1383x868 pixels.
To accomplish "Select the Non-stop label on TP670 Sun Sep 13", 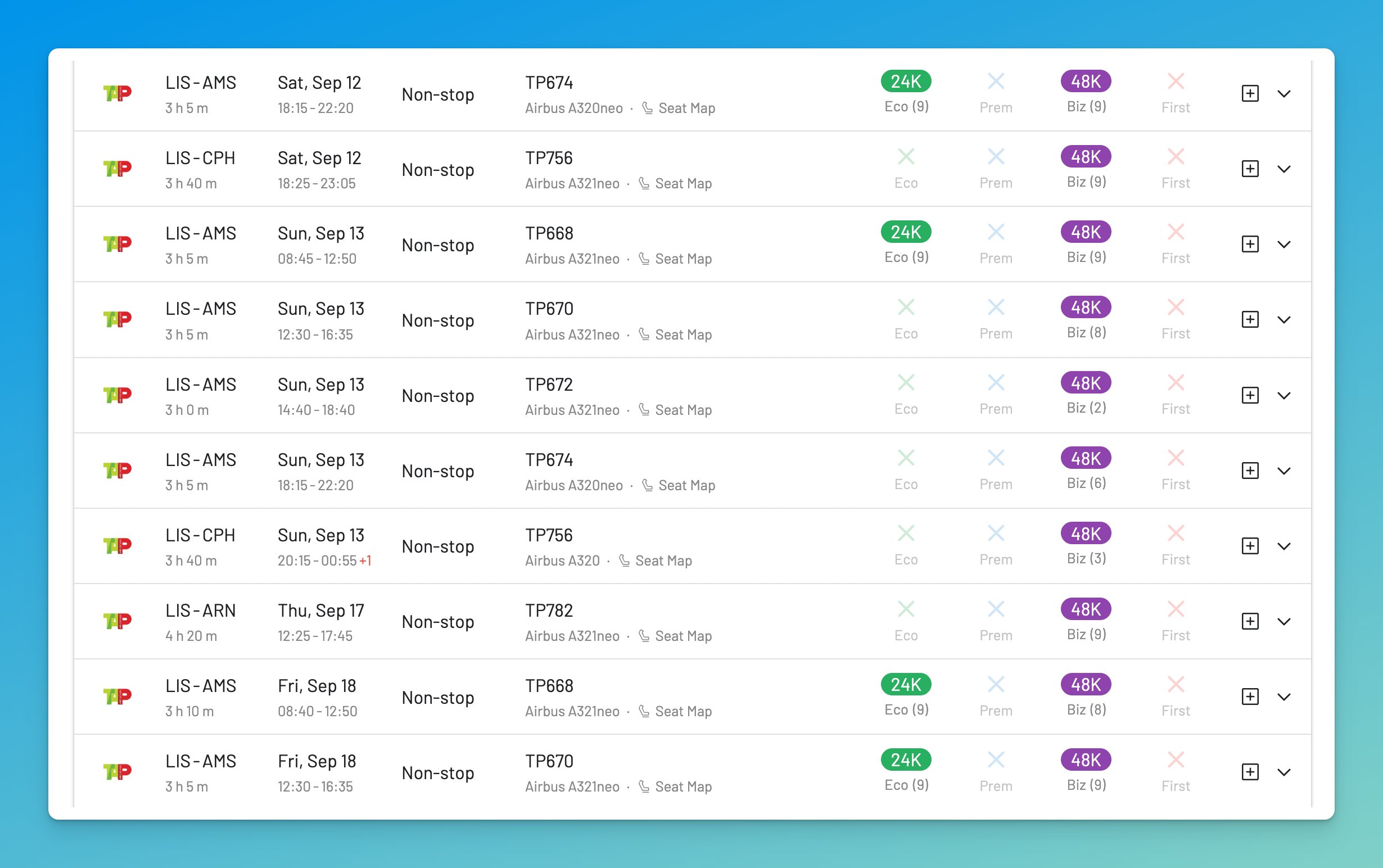I will point(438,320).
